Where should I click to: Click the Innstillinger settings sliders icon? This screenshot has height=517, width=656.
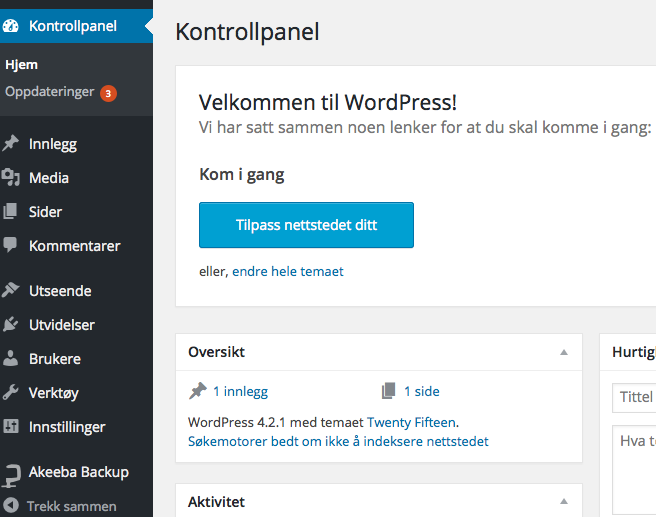coord(10,426)
